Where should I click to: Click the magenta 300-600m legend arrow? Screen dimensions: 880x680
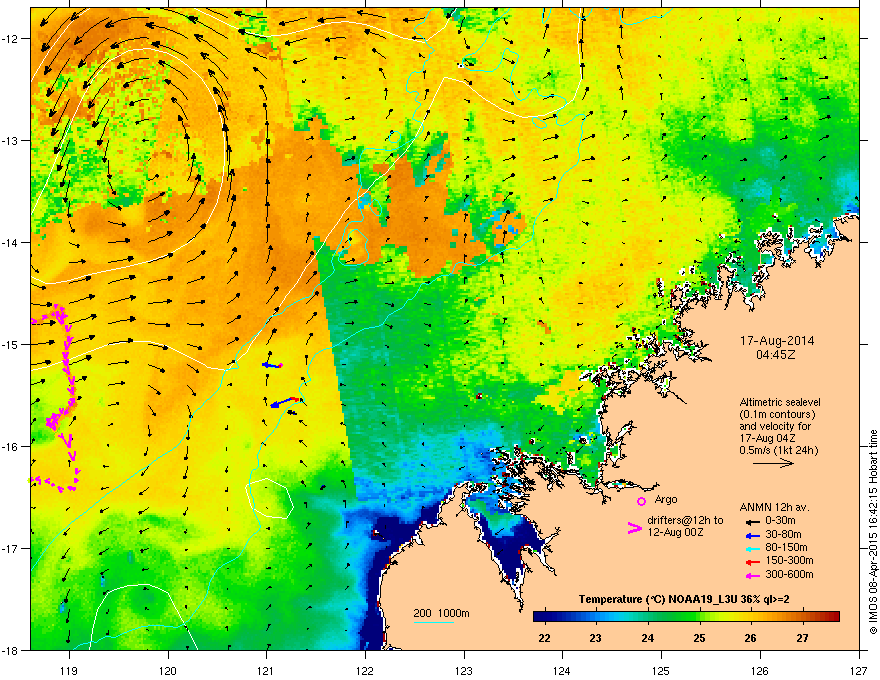tap(751, 575)
